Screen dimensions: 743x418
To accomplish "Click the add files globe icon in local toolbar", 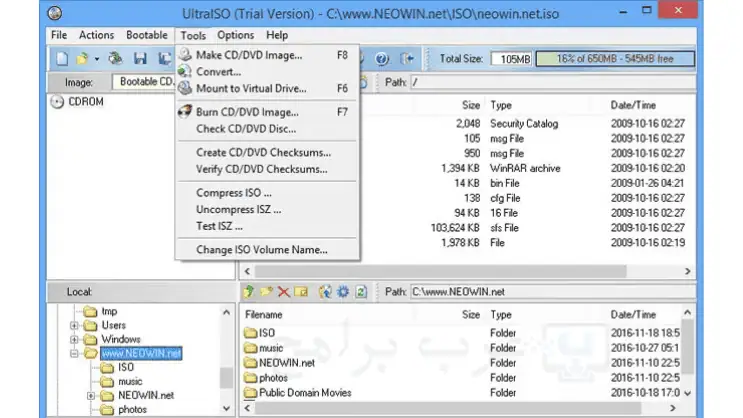I will pyautogui.click(x=325, y=292).
